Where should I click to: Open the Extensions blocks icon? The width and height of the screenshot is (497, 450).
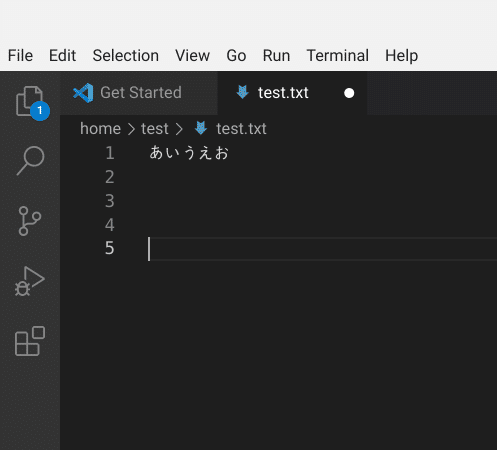click(30, 341)
